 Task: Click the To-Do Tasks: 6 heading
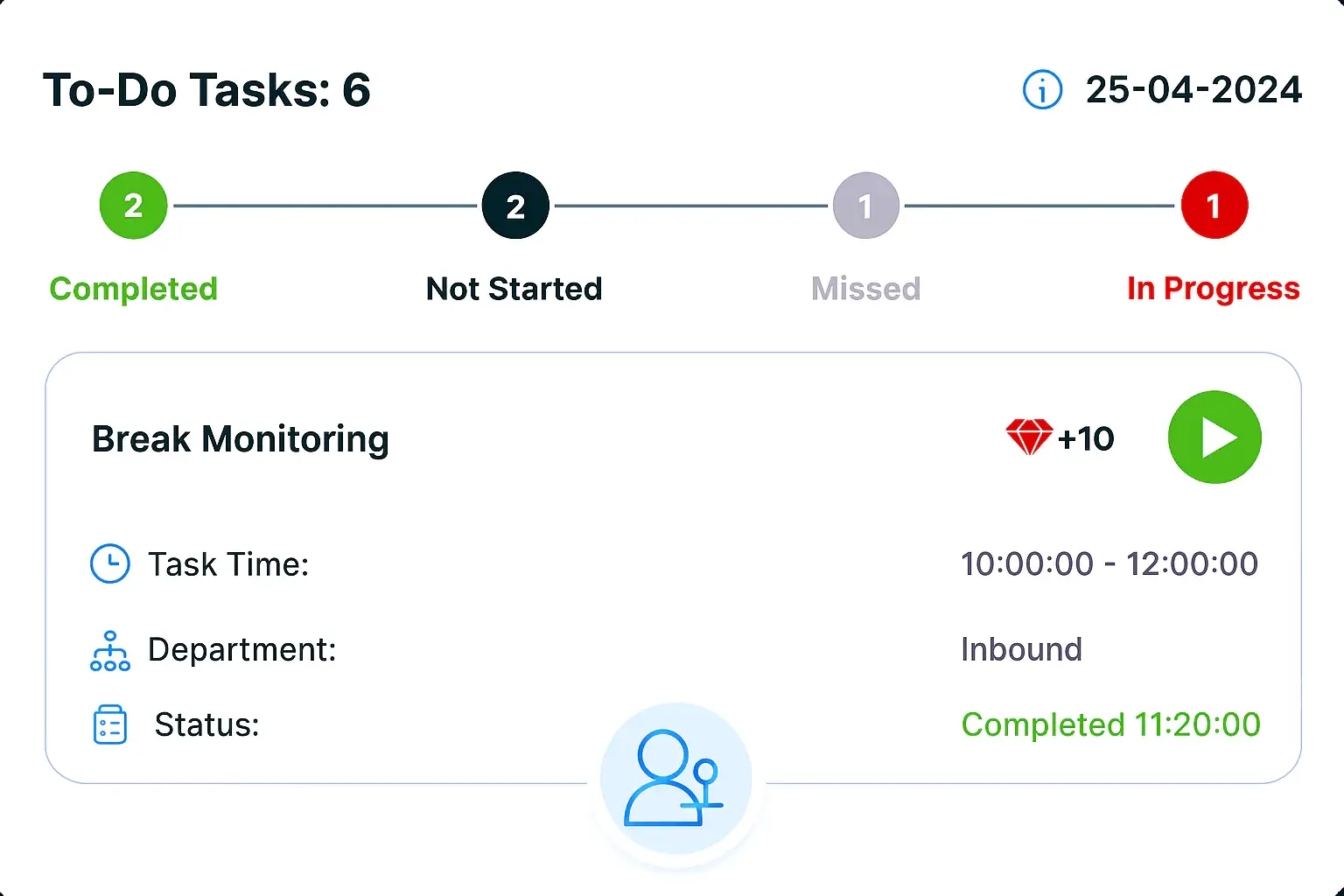click(207, 90)
